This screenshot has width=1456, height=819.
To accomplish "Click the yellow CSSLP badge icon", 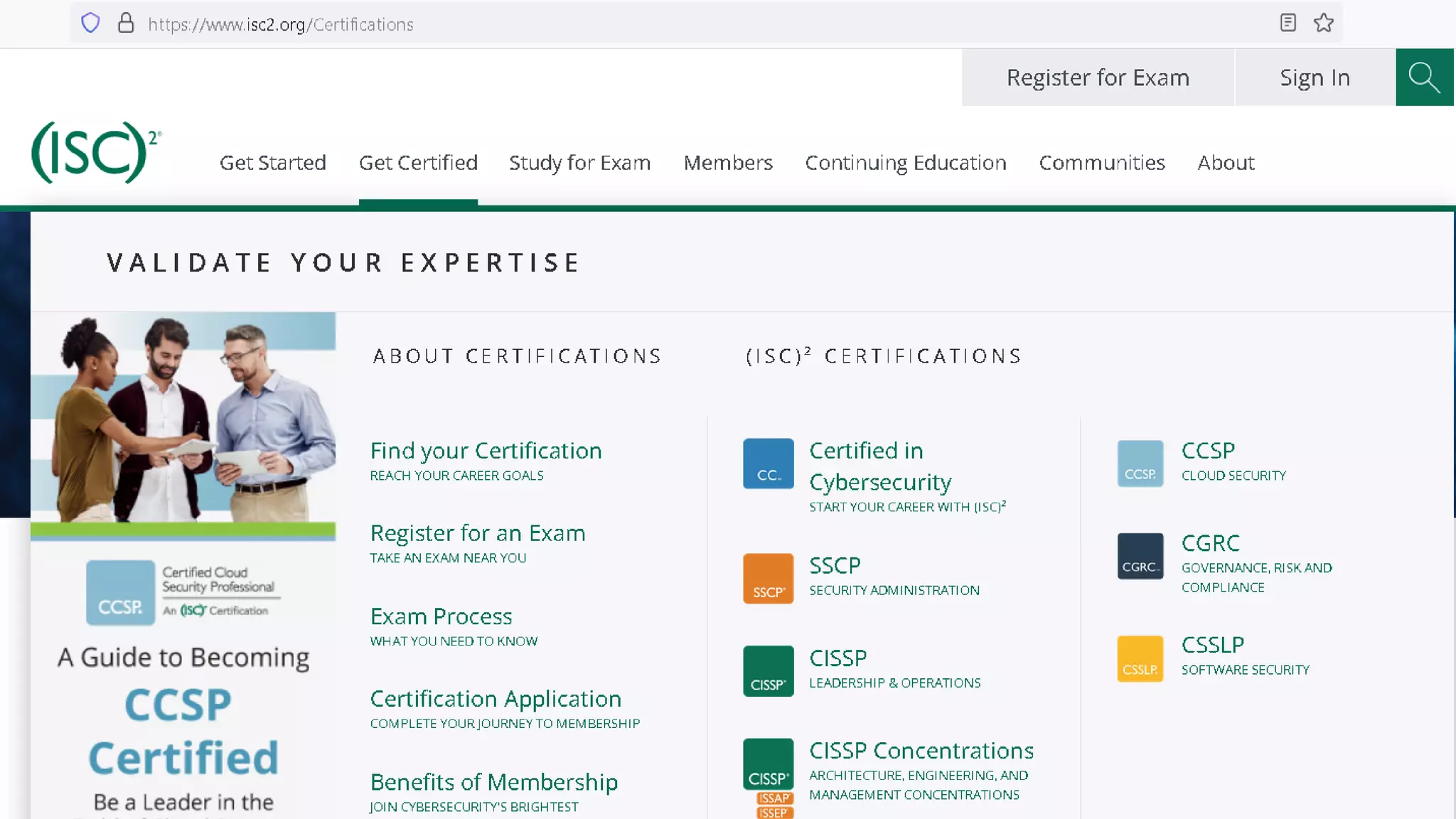I will coord(1140,658).
